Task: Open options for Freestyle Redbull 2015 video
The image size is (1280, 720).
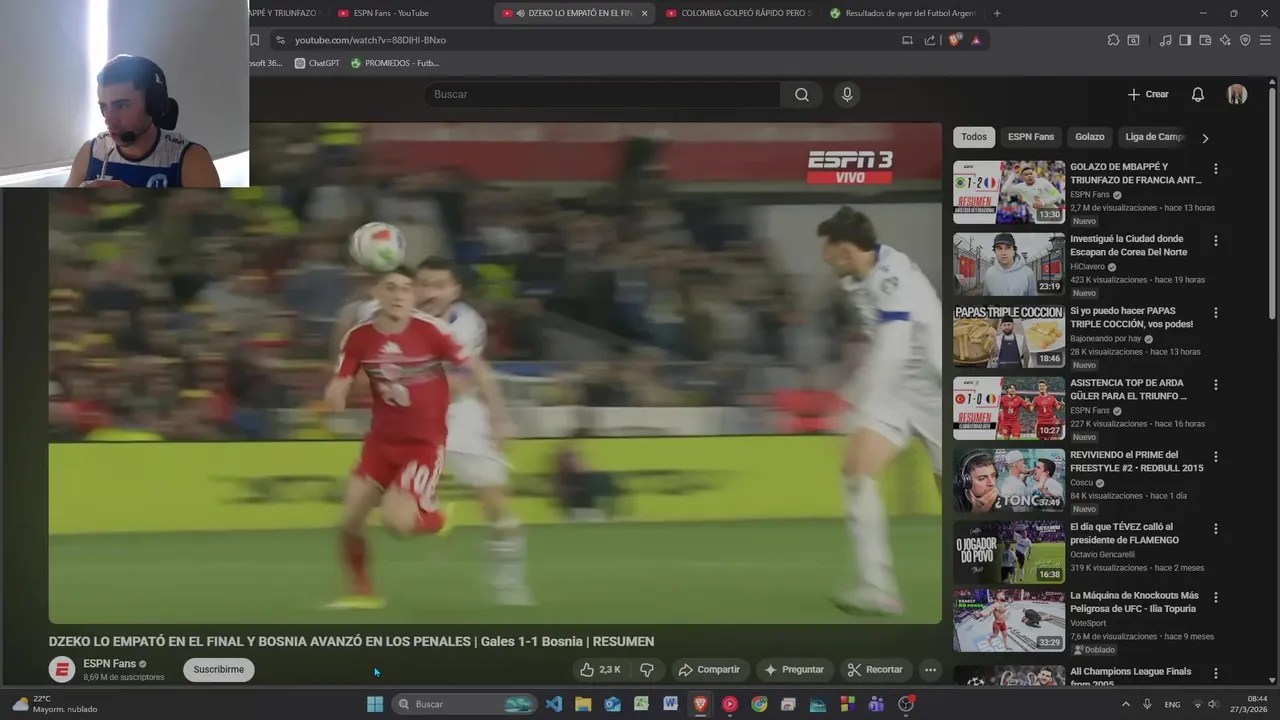Action: point(1216,457)
